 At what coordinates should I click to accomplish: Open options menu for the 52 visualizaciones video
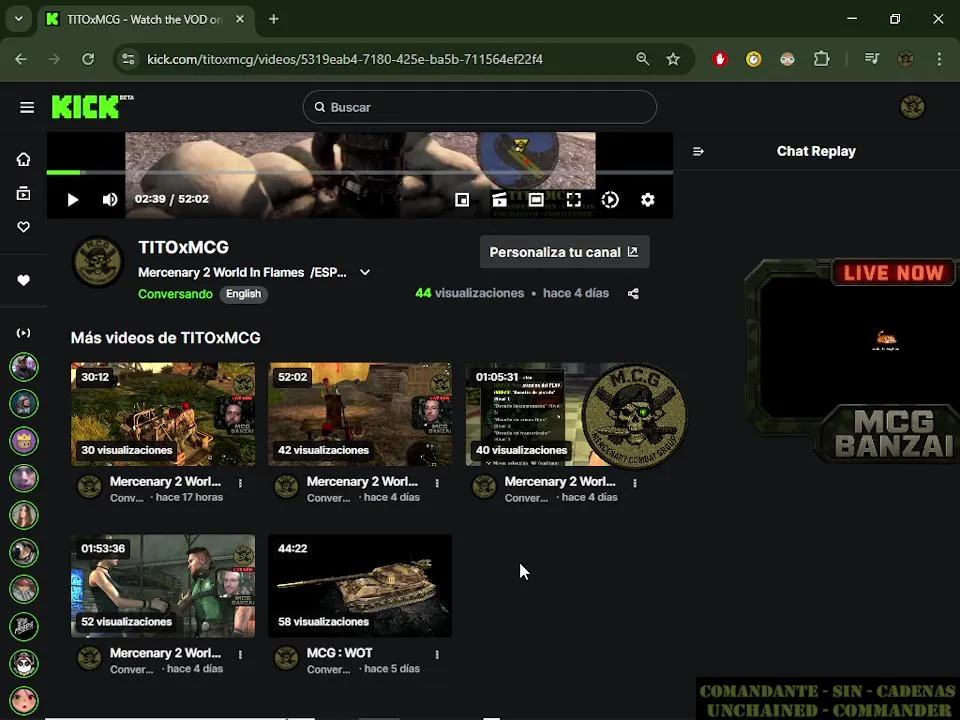240,654
